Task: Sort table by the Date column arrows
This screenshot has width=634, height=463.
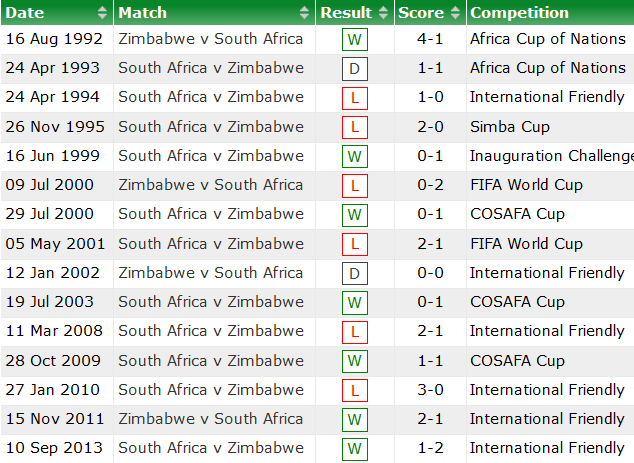Action: click(x=102, y=13)
